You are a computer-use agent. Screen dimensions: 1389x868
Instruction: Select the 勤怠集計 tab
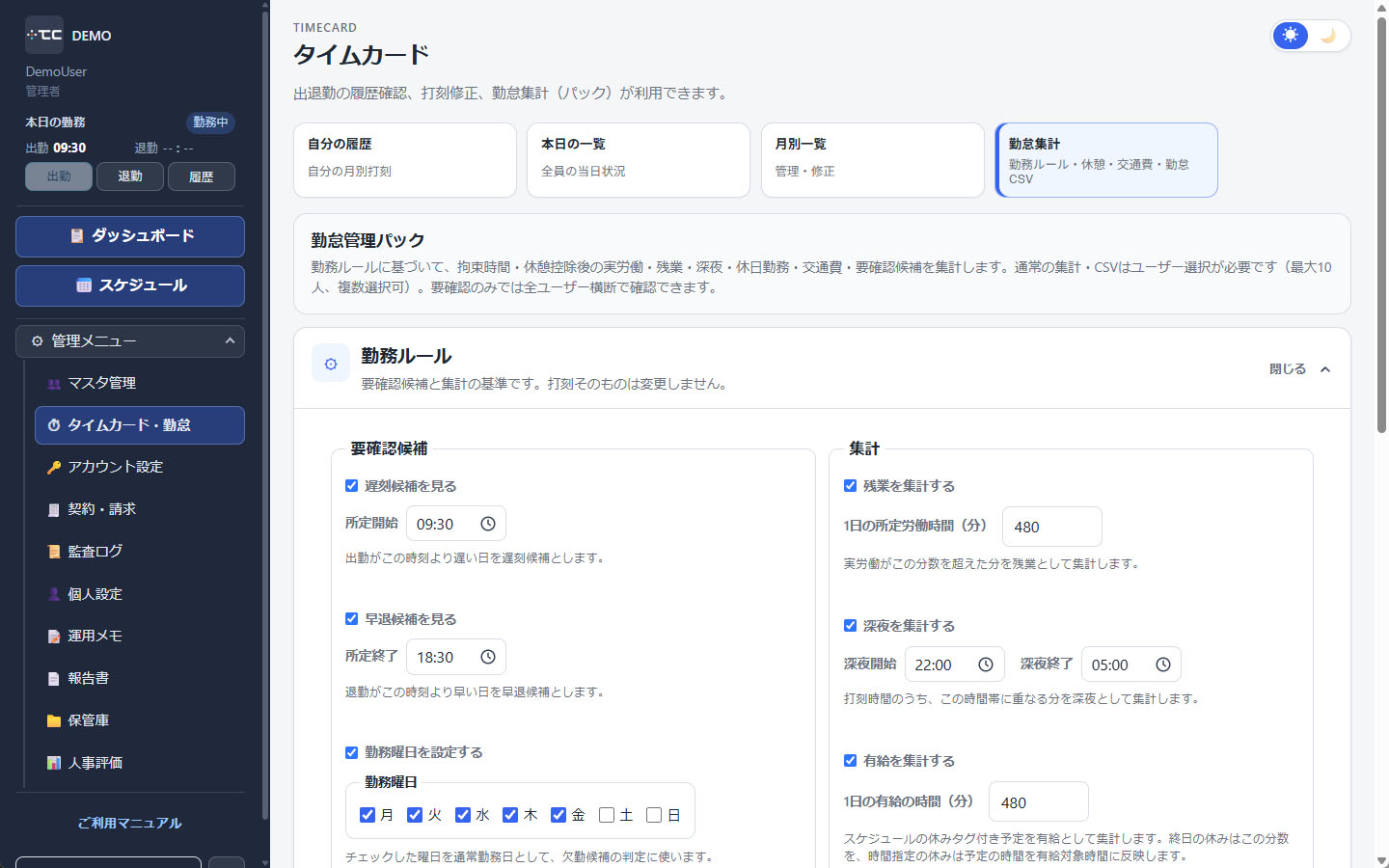click(x=1106, y=160)
